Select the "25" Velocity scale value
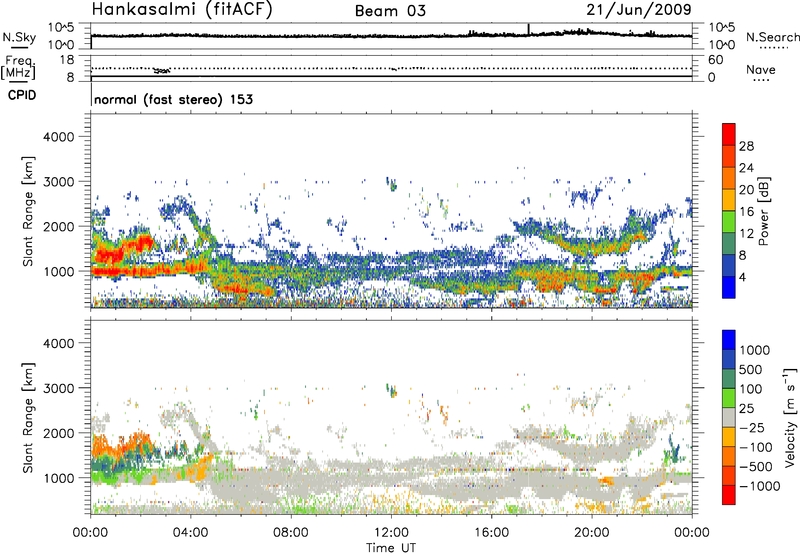The height and width of the screenshot is (554, 800). 746,408
